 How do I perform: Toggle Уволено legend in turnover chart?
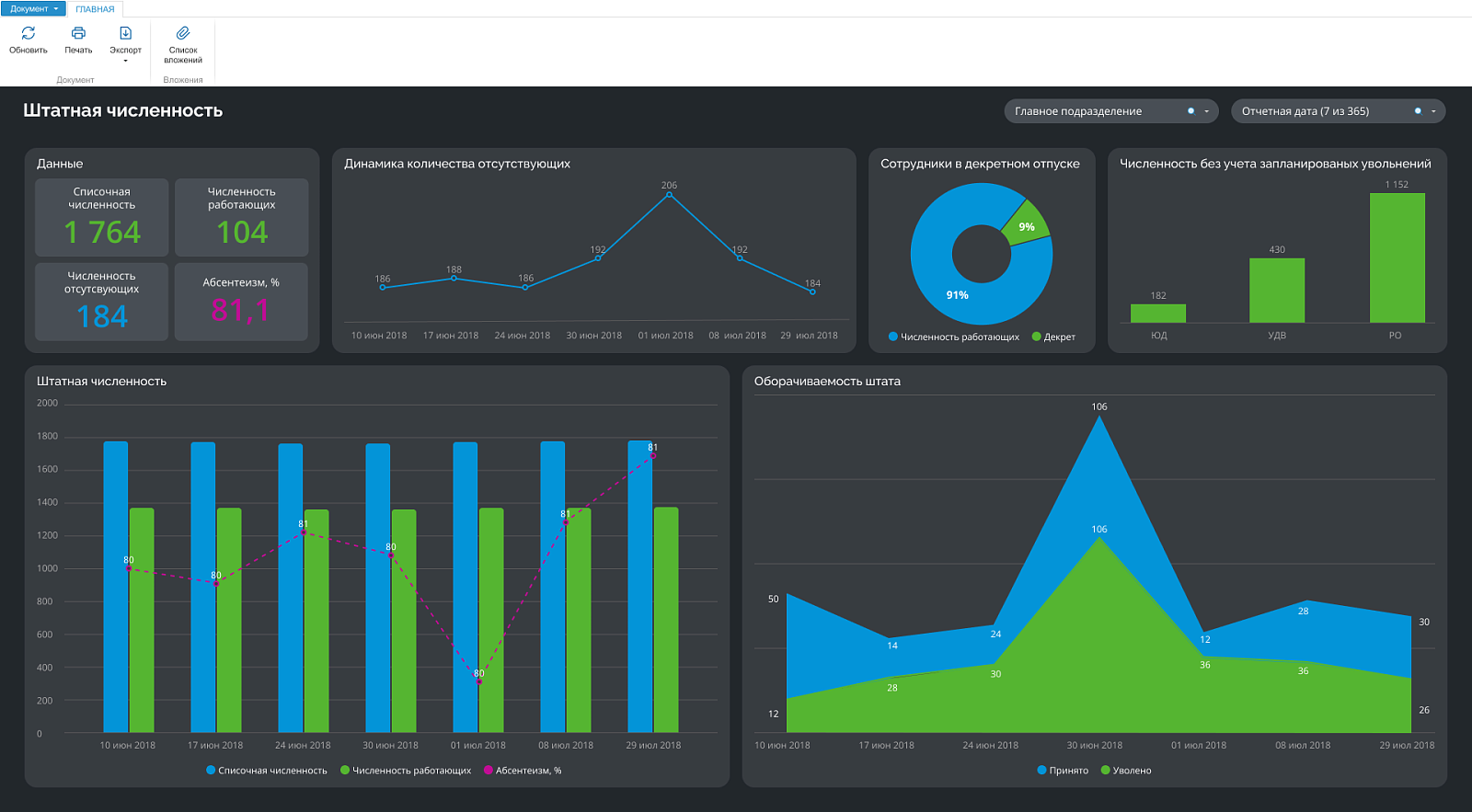coord(1126,771)
